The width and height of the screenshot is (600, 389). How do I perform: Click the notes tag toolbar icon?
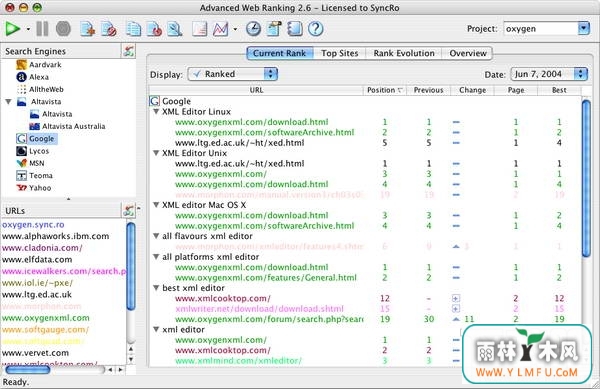pyautogui.click(x=274, y=29)
